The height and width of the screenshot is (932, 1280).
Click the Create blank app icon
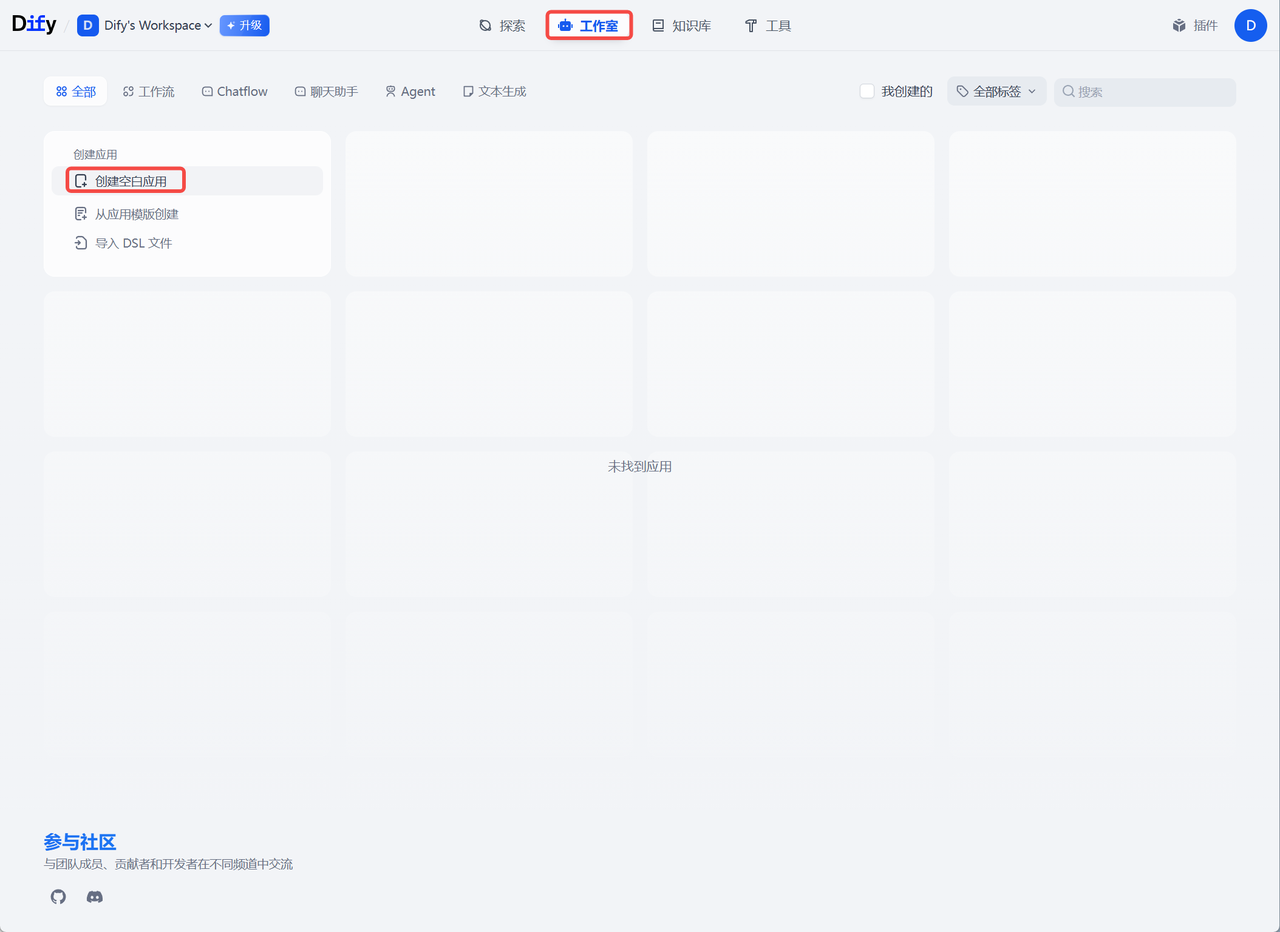pos(81,181)
